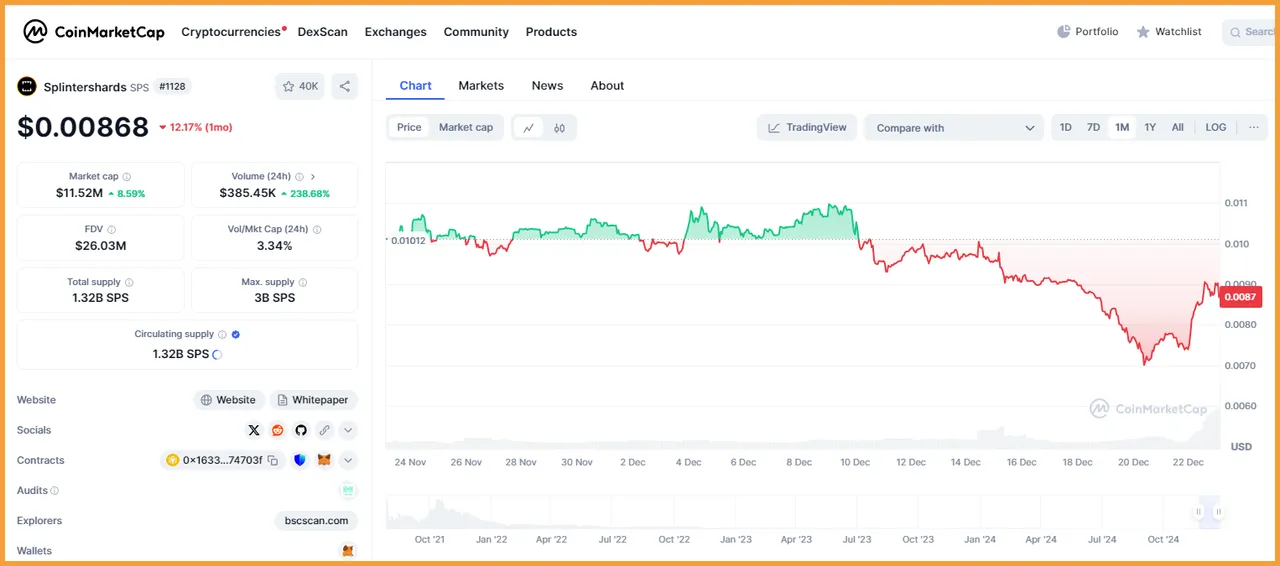Select the line chart style

(x=528, y=127)
